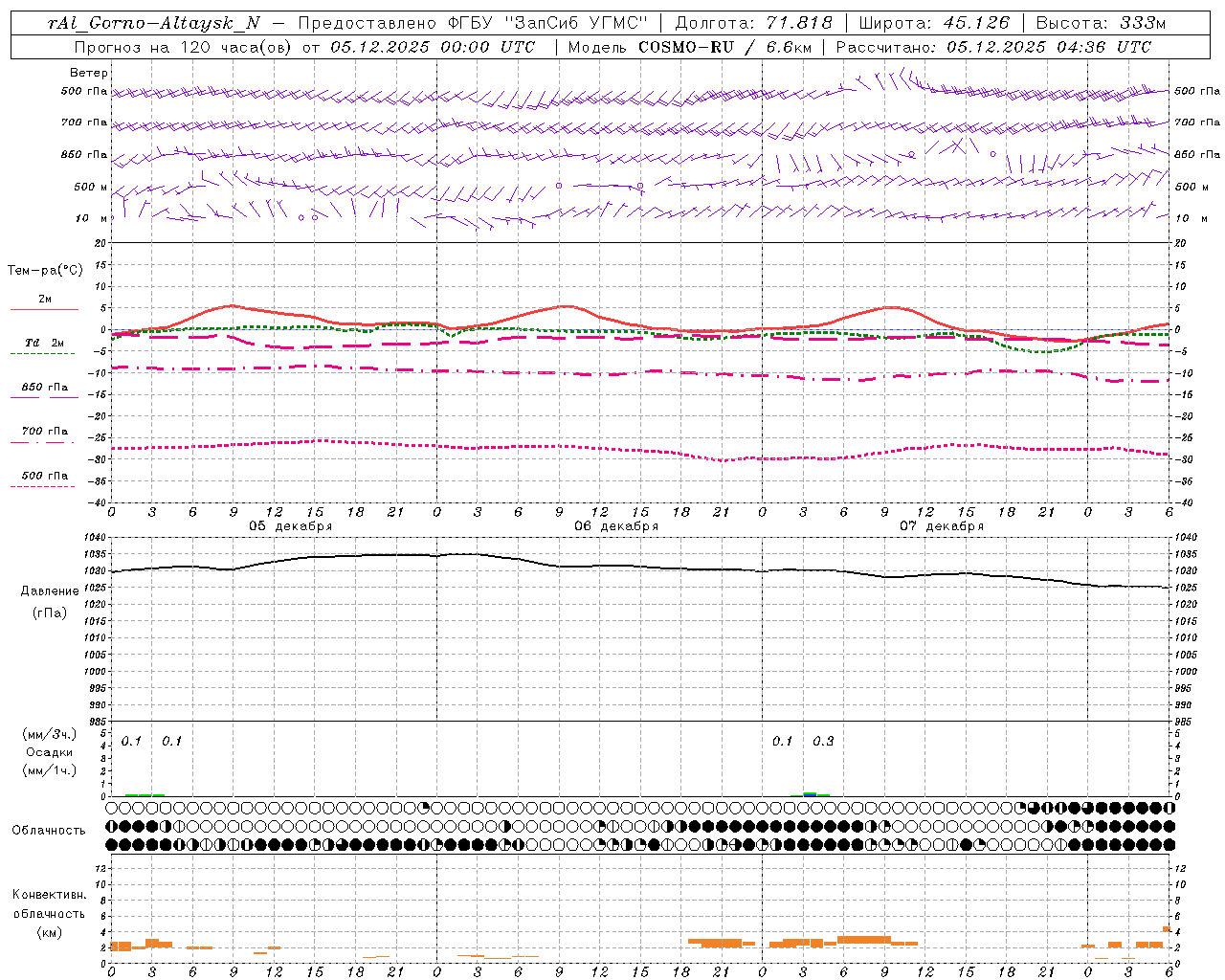Click the Рассчитано: 05.12.2025 04:36 UTC text
This screenshot has width=1225, height=980.
[993, 46]
